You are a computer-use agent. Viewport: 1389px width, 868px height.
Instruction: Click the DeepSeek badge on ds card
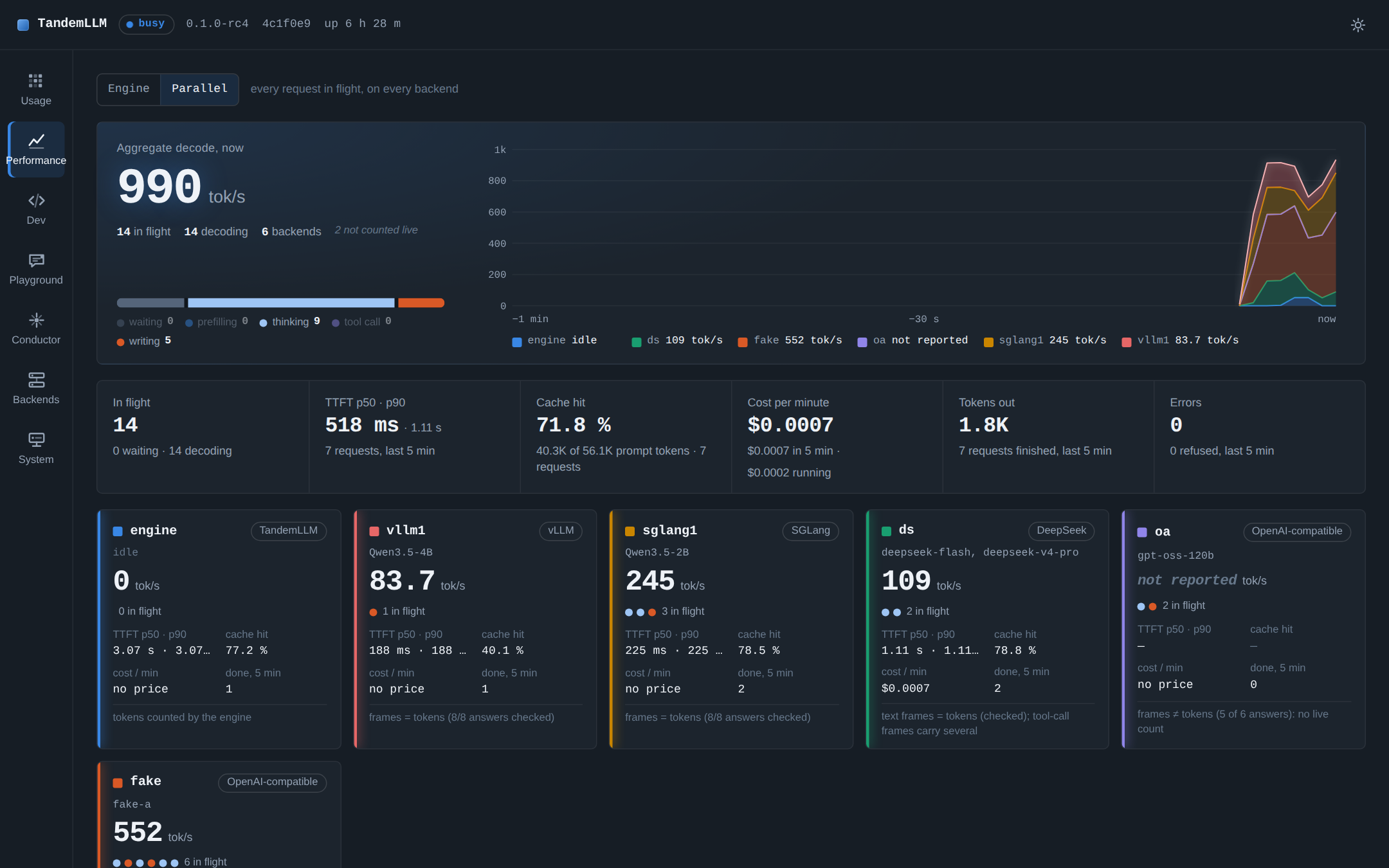pyautogui.click(x=1061, y=530)
